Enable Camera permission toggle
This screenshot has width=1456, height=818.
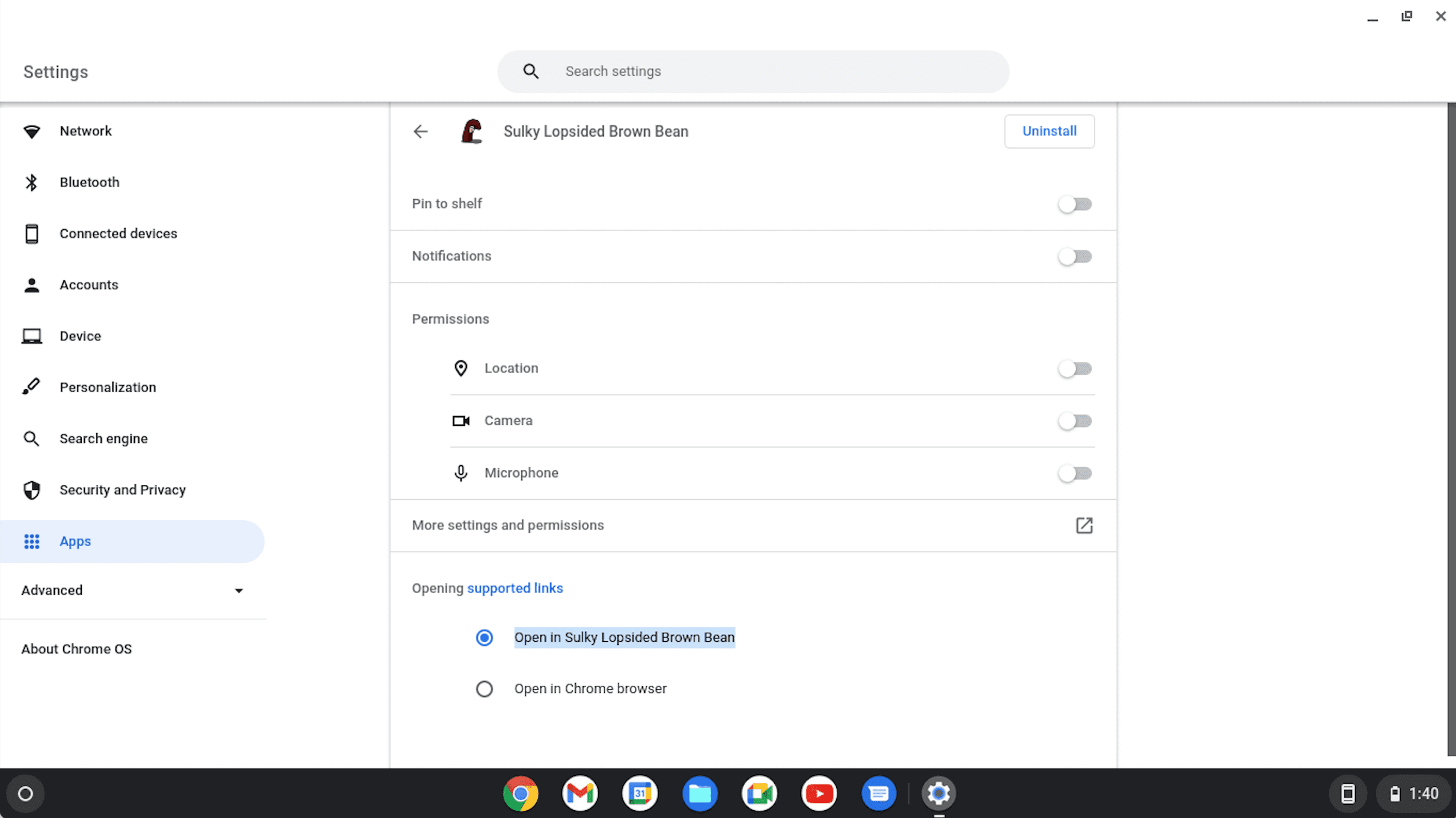pyautogui.click(x=1075, y=420)
